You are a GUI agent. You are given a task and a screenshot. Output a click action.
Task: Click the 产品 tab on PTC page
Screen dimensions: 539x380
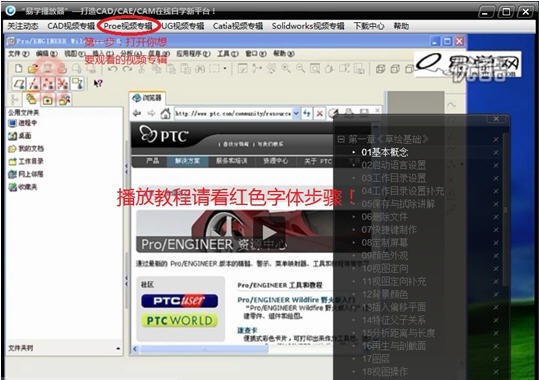[x=152, y=161]
